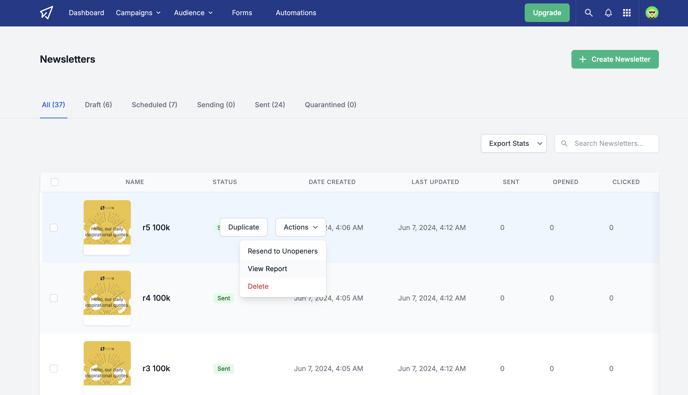The height and width of the screenshot is (395, 688).
Task: Click the green Upgrade button
Action: pos(547,13)
